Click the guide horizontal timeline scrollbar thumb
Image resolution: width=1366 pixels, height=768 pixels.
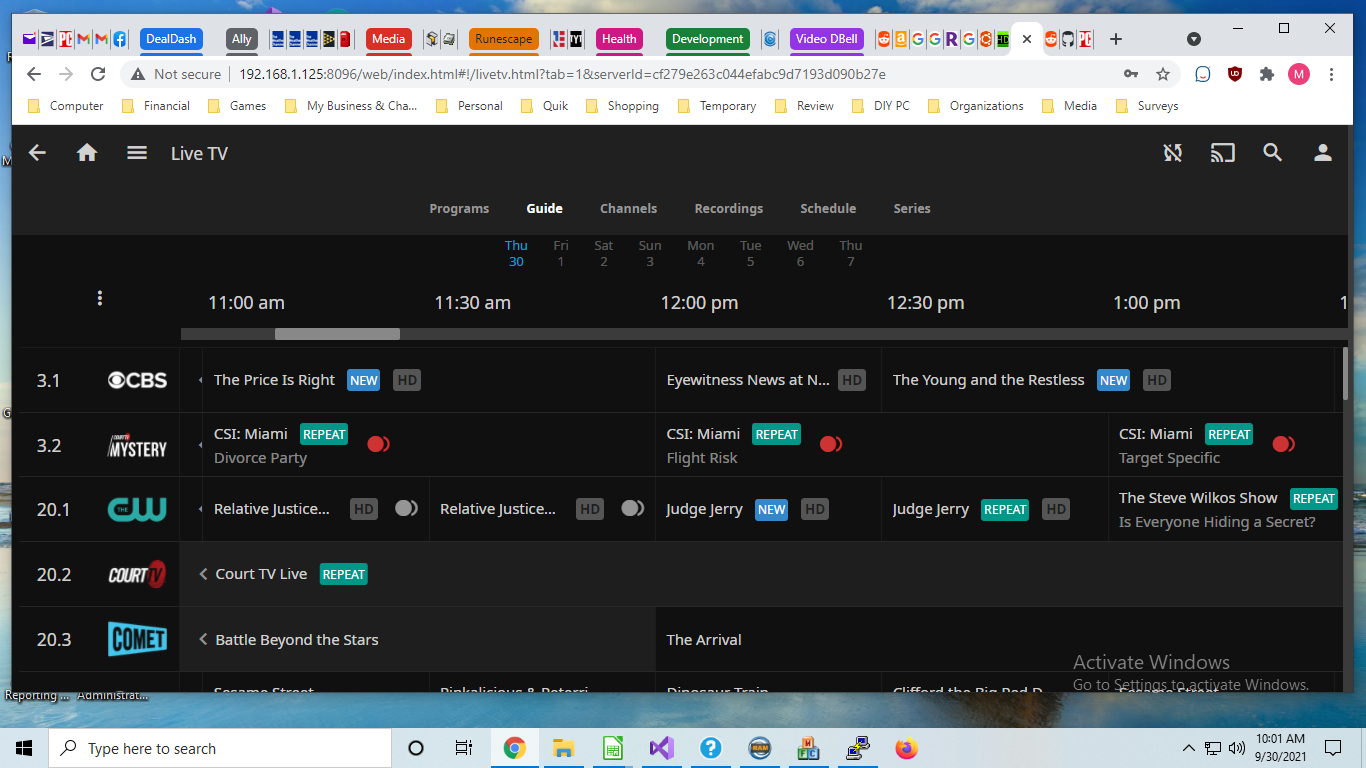(337, 334)
